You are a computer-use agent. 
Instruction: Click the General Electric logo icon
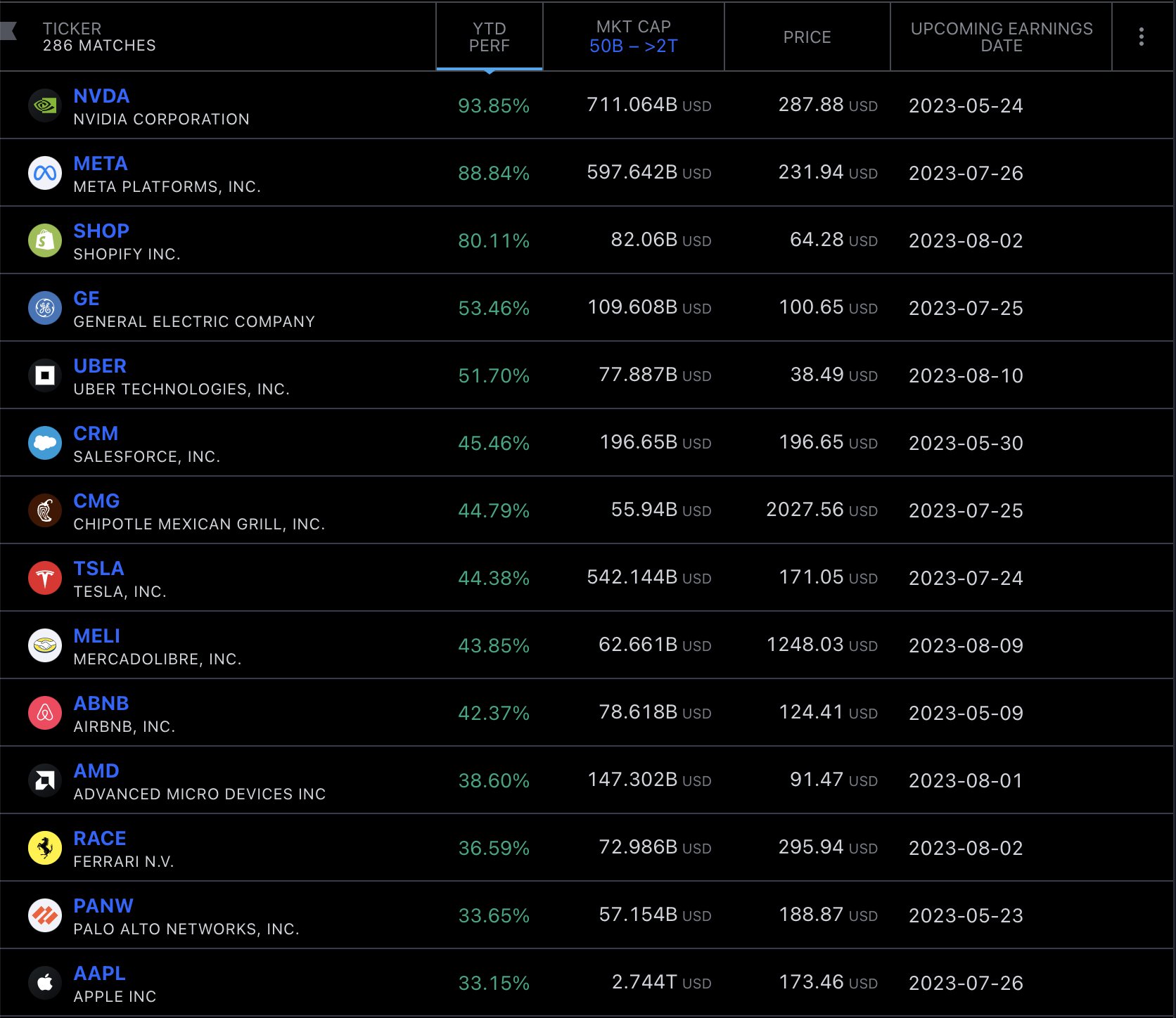pos(45,308)
